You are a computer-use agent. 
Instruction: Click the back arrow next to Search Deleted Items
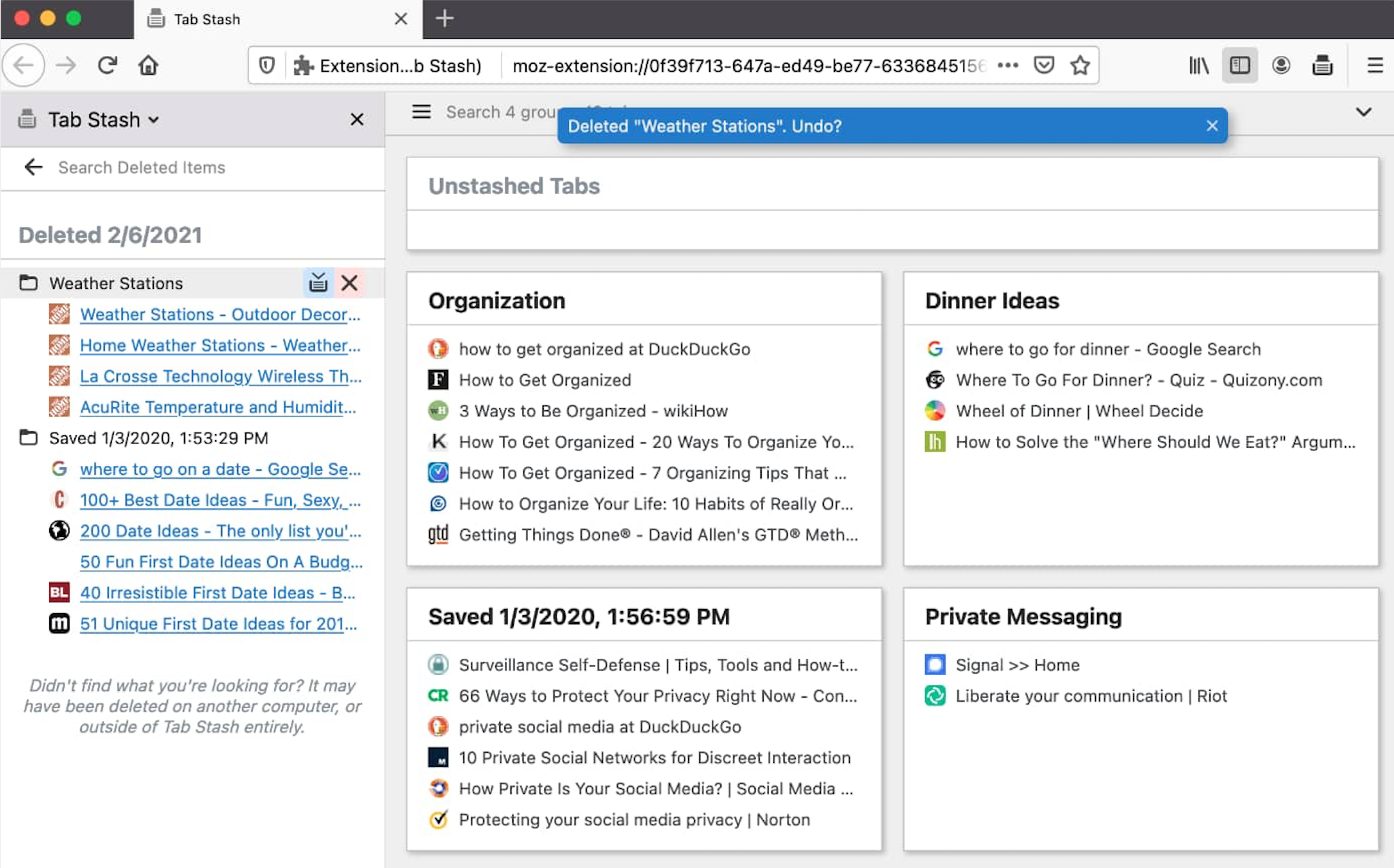[33, 167]
